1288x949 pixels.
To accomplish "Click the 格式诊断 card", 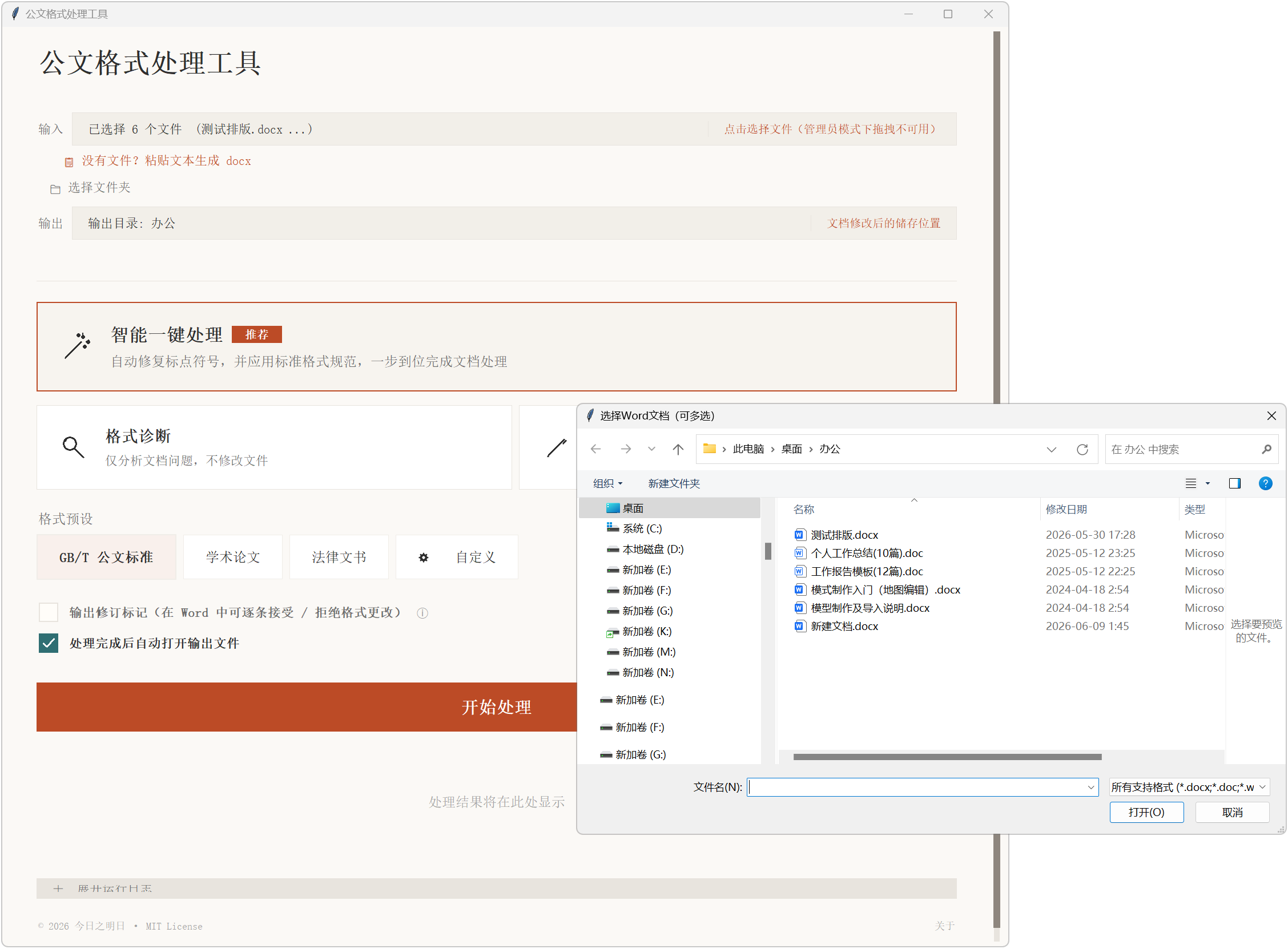I will click(x=273, y=447).
